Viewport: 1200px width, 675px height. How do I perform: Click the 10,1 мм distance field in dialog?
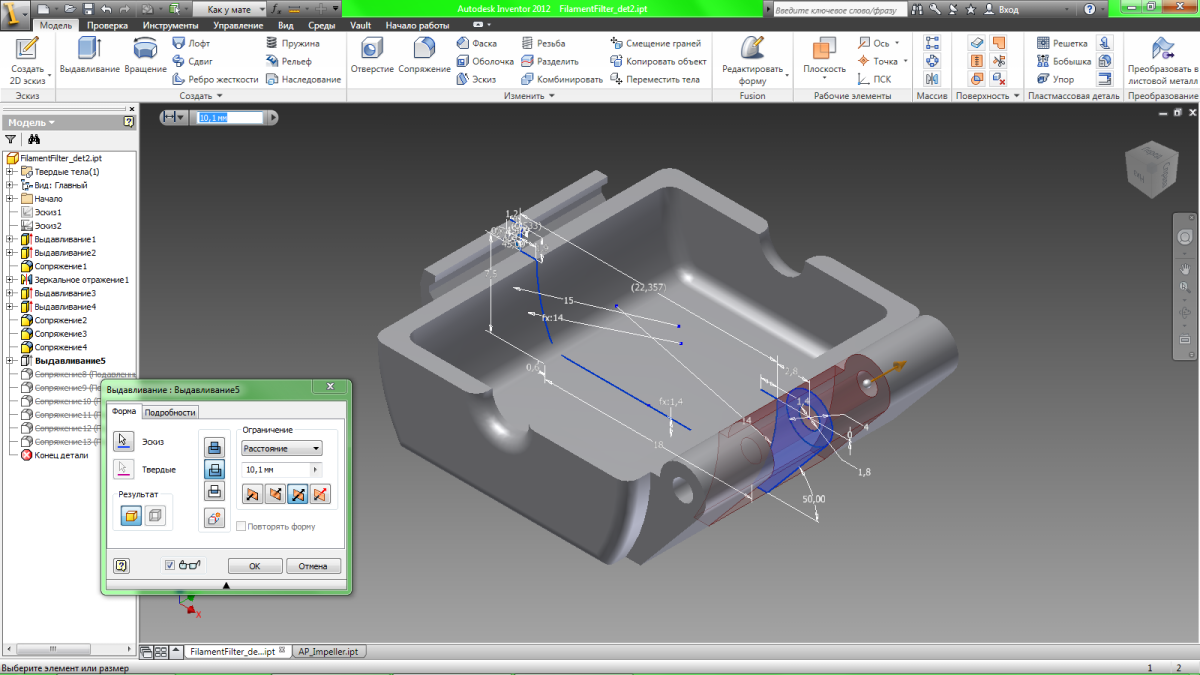(x=275, y=469)
